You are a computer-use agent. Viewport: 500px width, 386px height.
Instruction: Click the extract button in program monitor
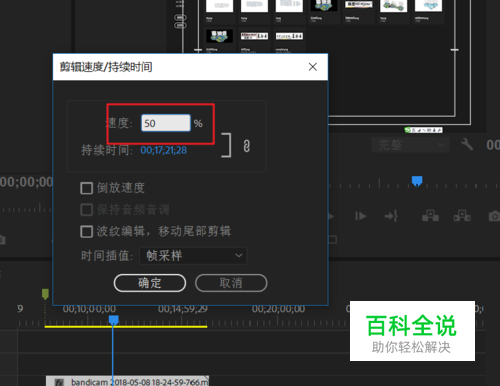(x=462, y=216)
